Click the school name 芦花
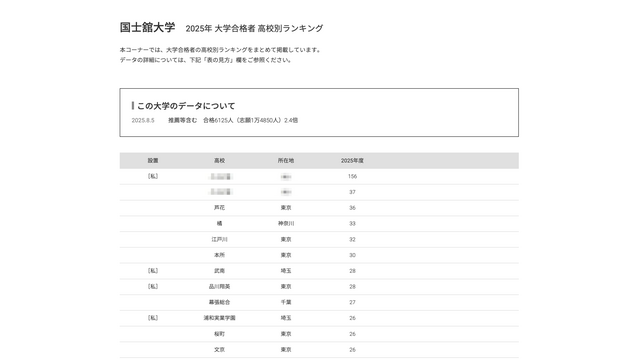Viewport: 640px width, 360px height. [220, 208]
